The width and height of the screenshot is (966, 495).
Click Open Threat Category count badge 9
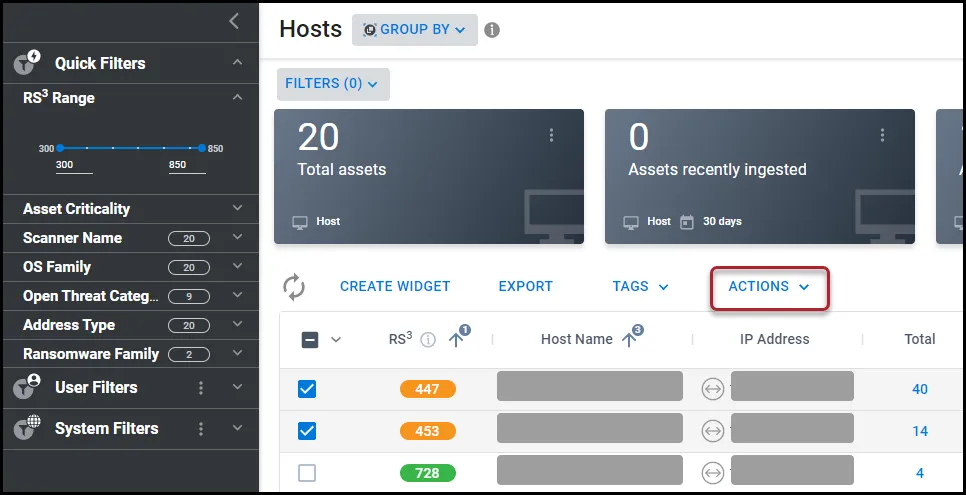pos(189,297)
